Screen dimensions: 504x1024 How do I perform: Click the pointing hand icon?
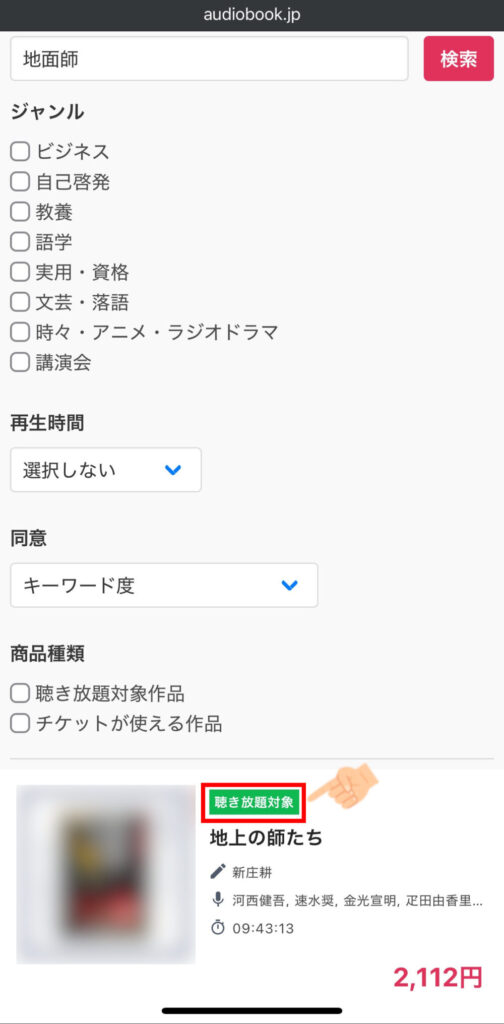click(x=343, y=787)
